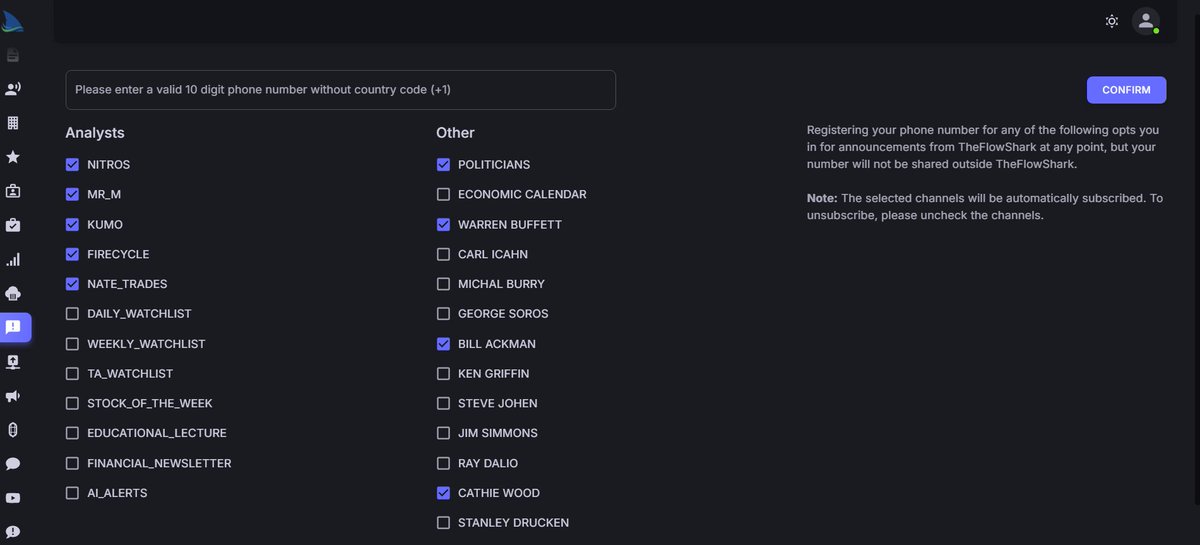Check the KEN GRIFFIN checkbox
The height and width of the screenshot is (545, 1200).
(443, 374)
